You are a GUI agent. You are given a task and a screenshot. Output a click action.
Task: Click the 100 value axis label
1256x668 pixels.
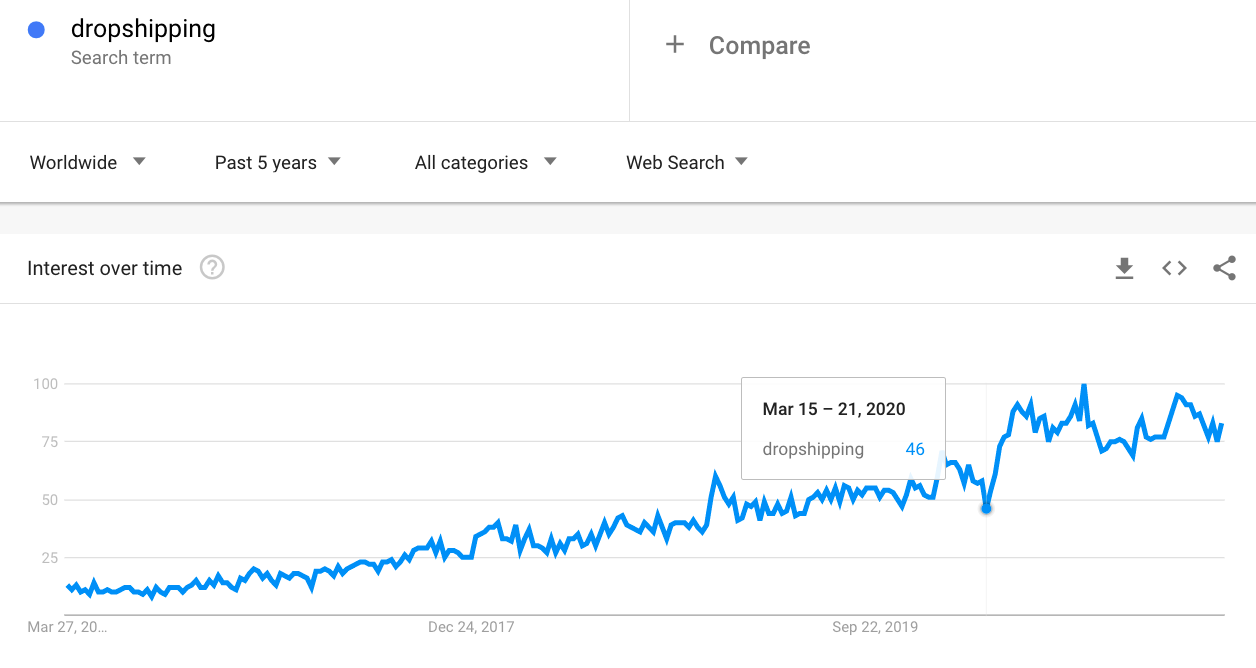pos(46,384)
